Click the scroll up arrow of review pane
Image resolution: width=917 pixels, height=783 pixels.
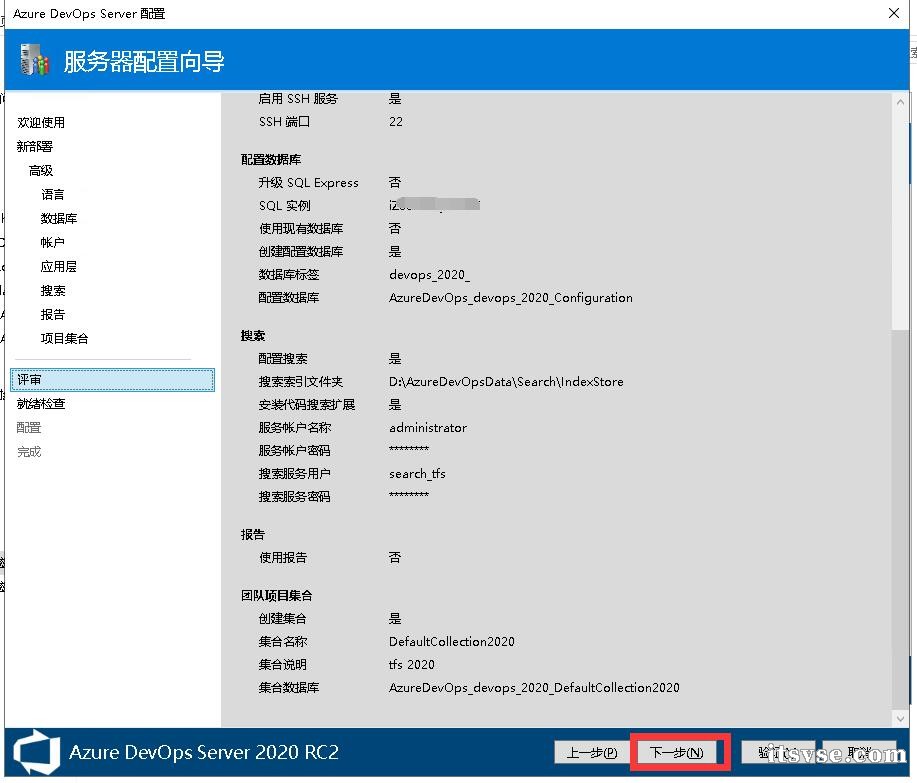(x=900, y=102)
